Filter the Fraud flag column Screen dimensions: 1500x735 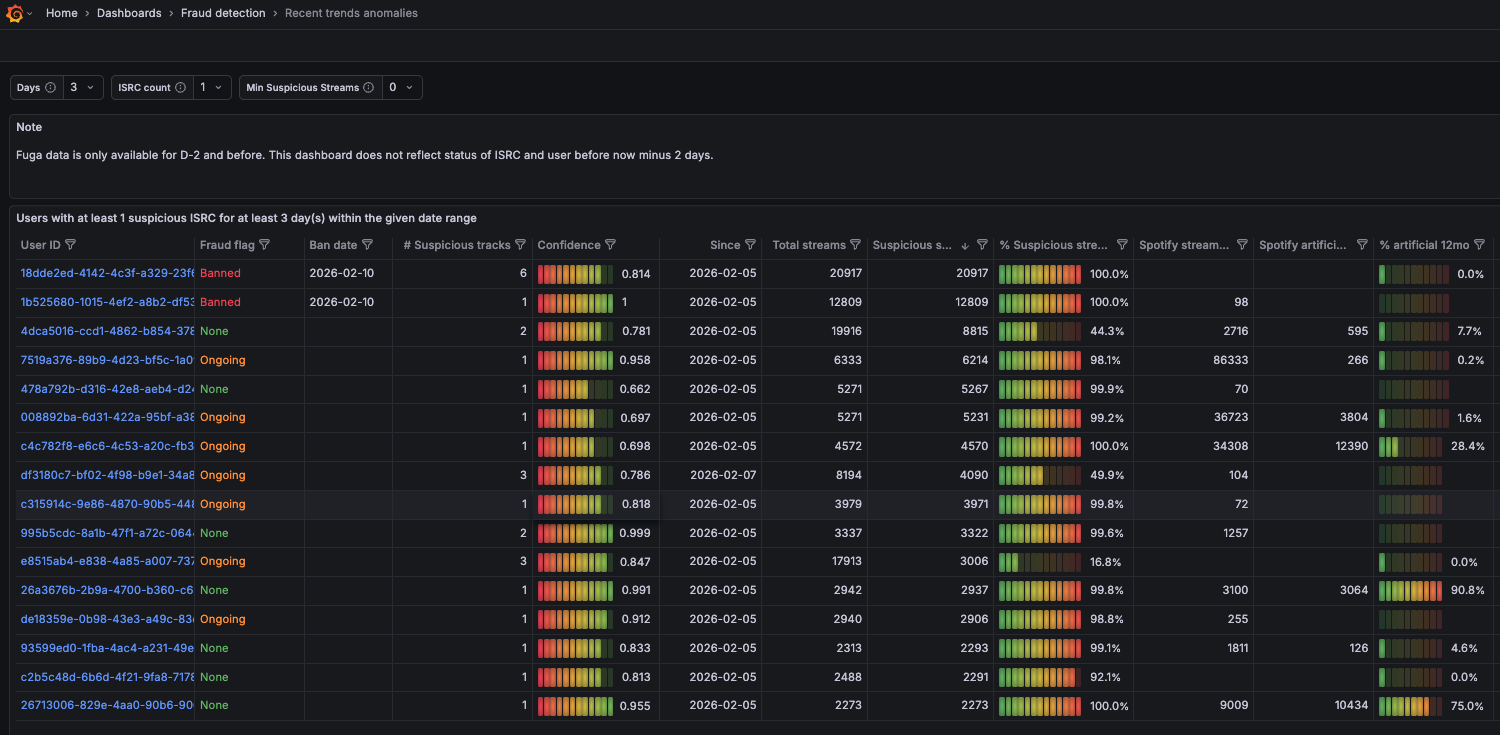[x=266, y=245]
